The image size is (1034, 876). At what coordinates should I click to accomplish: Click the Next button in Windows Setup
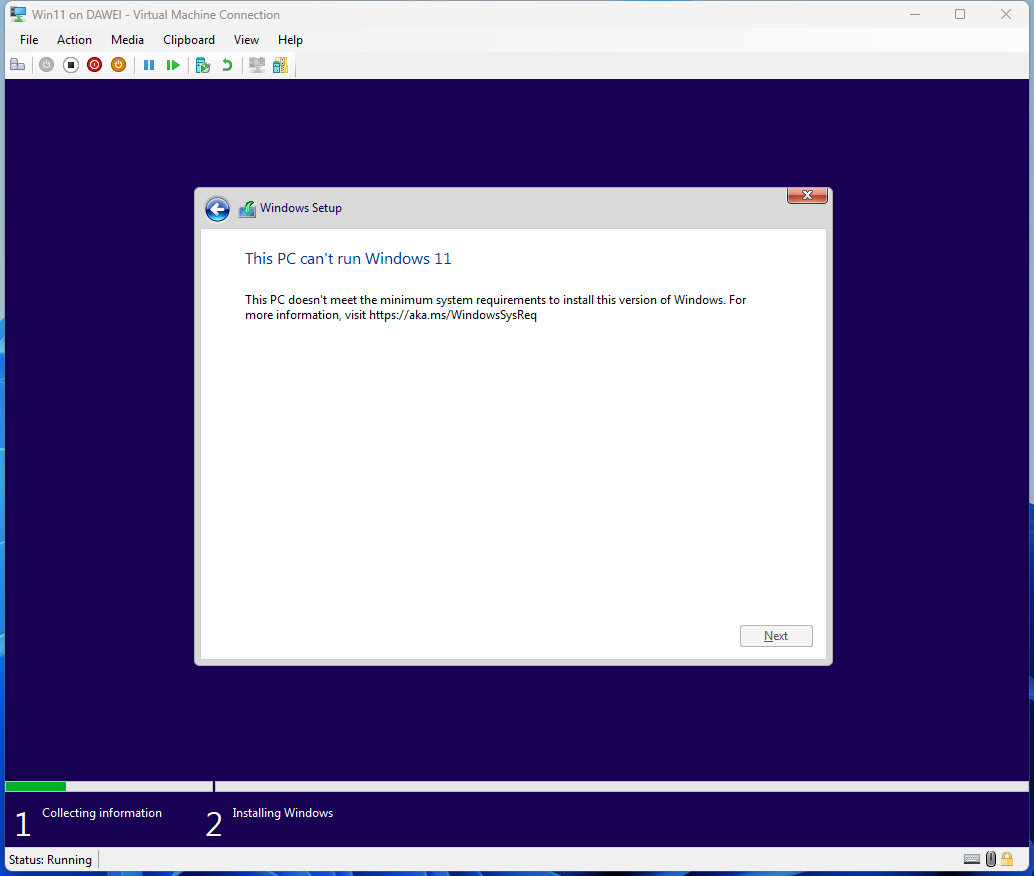pos(776,636)
